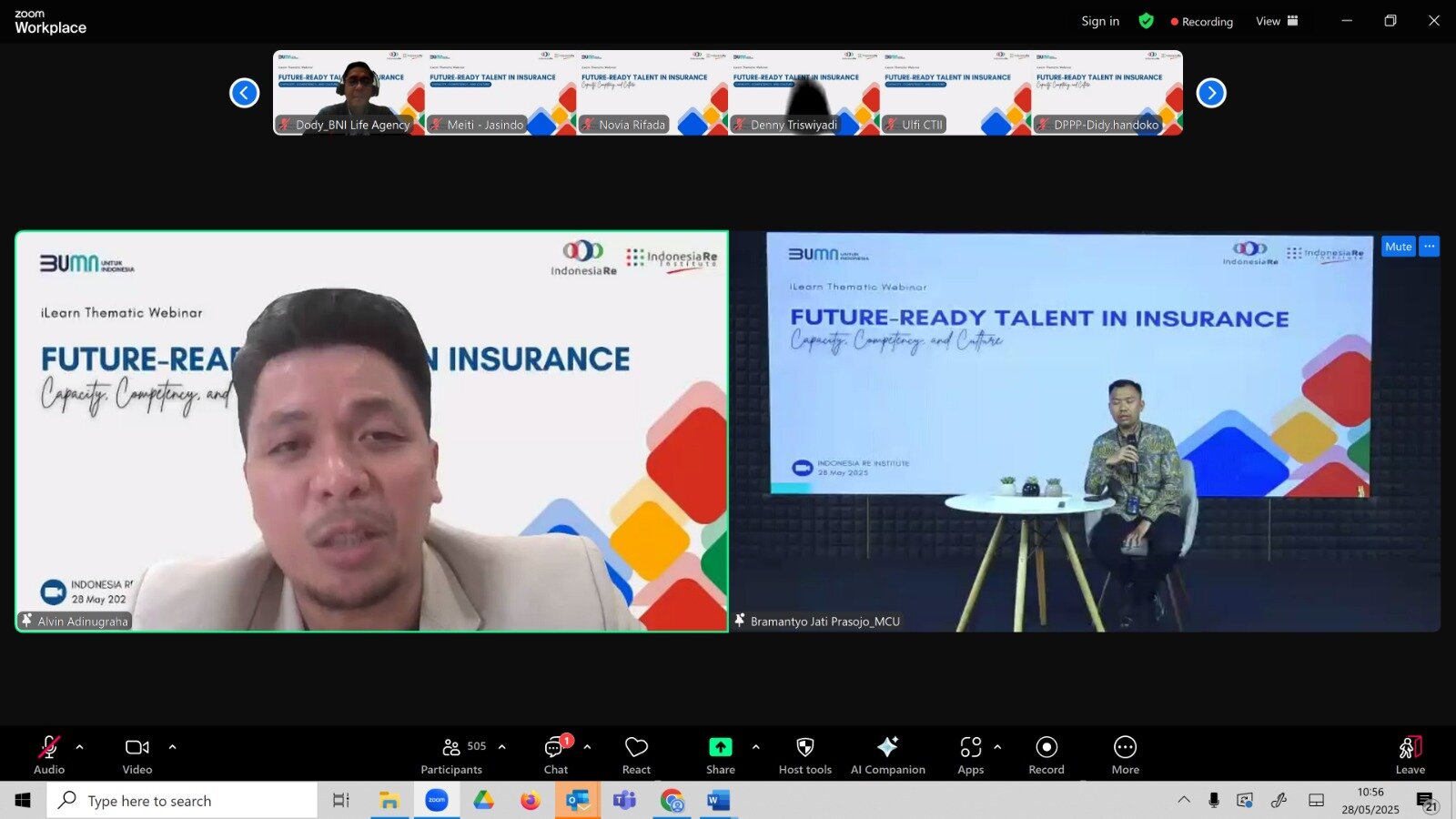Open the Participants panel
The width and height of the screenshot is (1456, 819).
[452, 755]
